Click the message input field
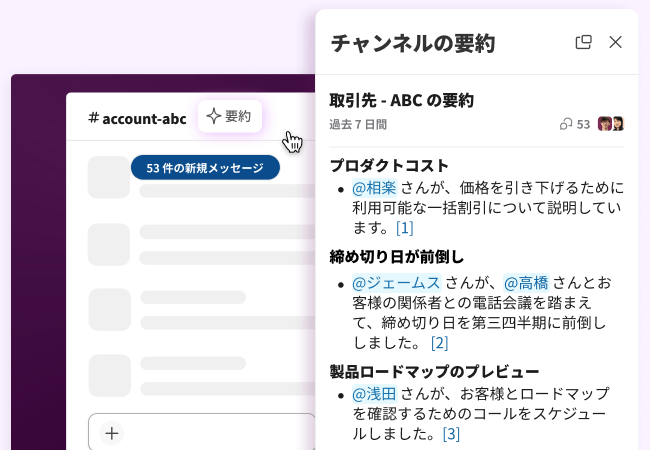The width and height of the screenshot is (650, 450). 201,432
